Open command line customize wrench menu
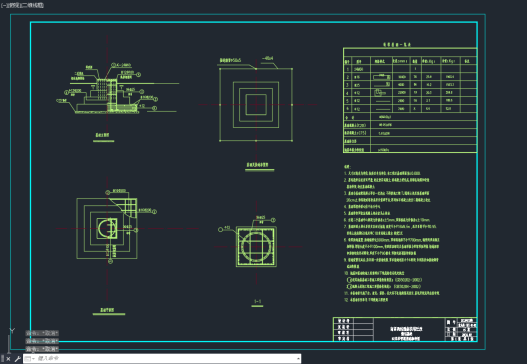The width and height of the screenshot is (527, 364). (17, 359)
